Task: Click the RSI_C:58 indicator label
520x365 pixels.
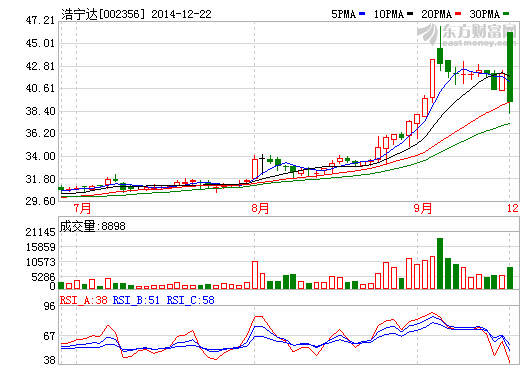Action: pyautogui.click(x=190, y=300)
